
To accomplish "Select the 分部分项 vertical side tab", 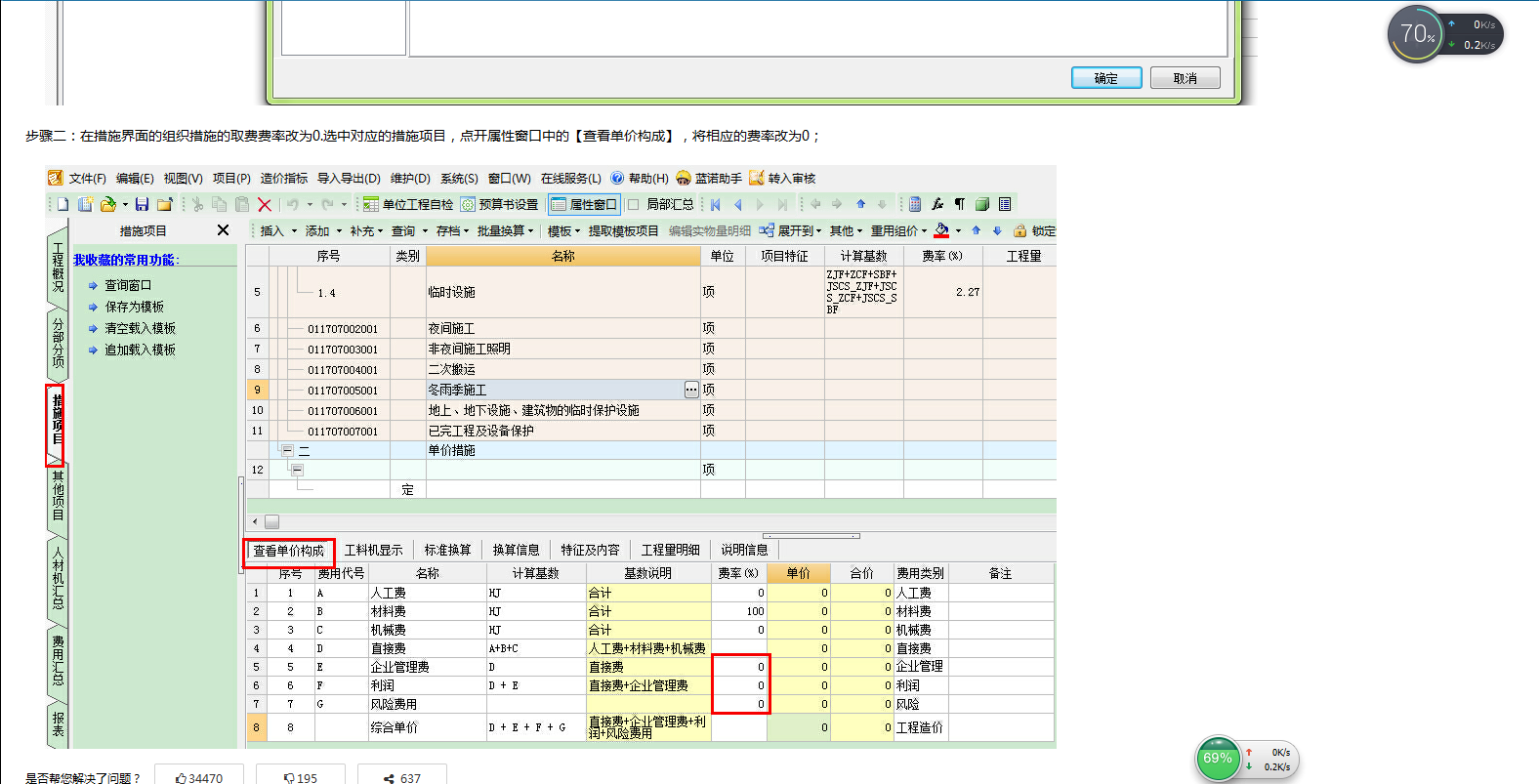I will [58, 344].
